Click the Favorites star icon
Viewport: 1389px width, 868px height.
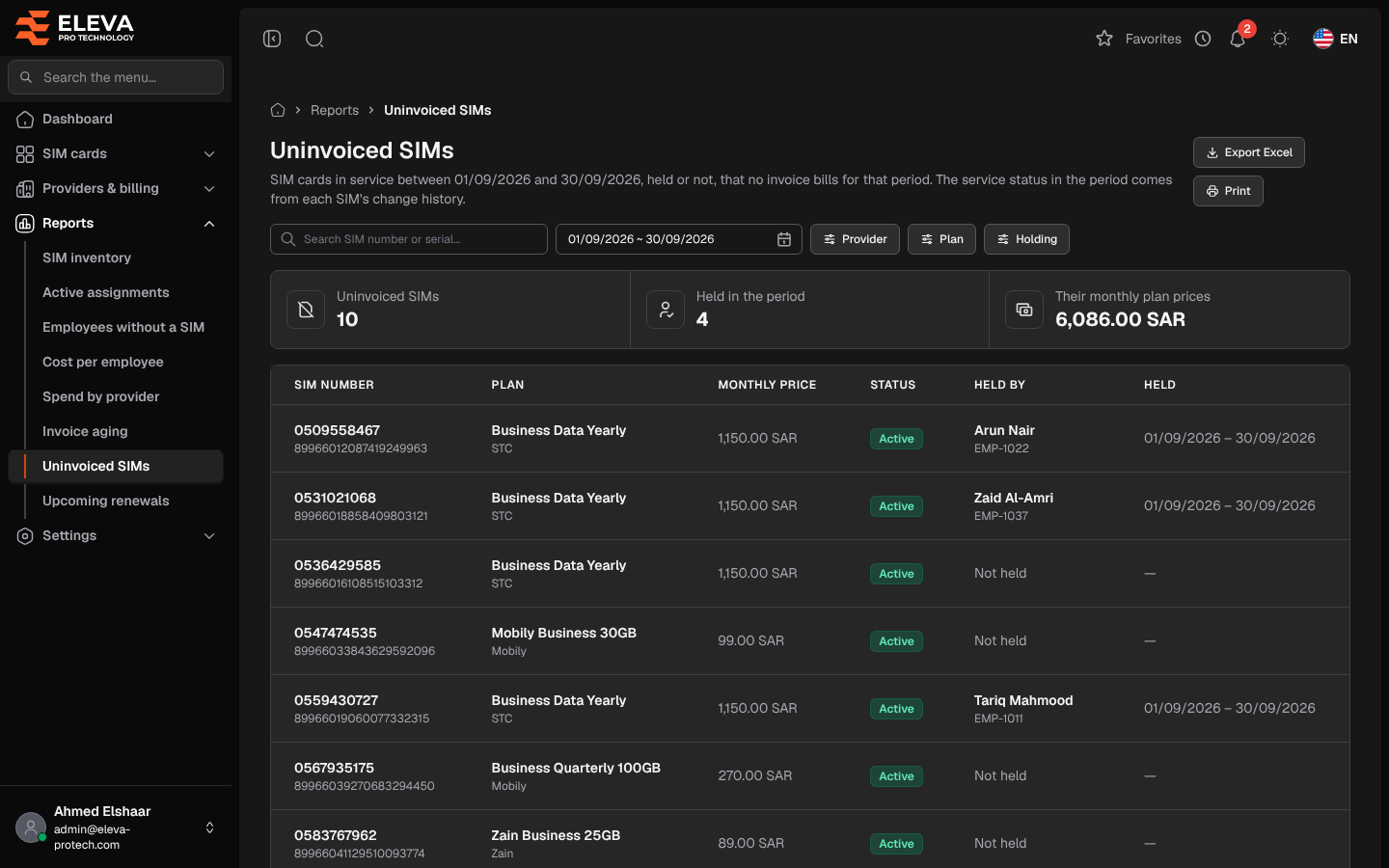pos(1104,39)
